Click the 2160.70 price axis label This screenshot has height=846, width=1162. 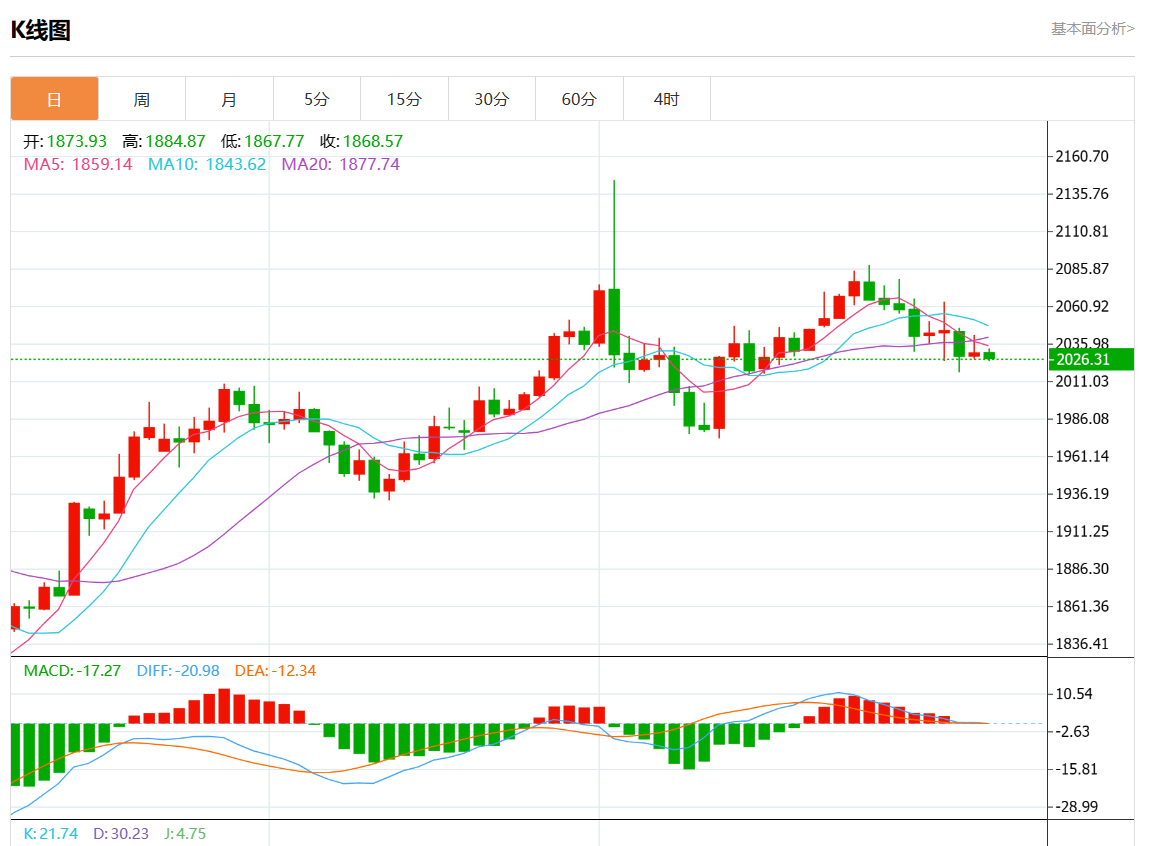pyautogui.click(x=1082, y=156)
